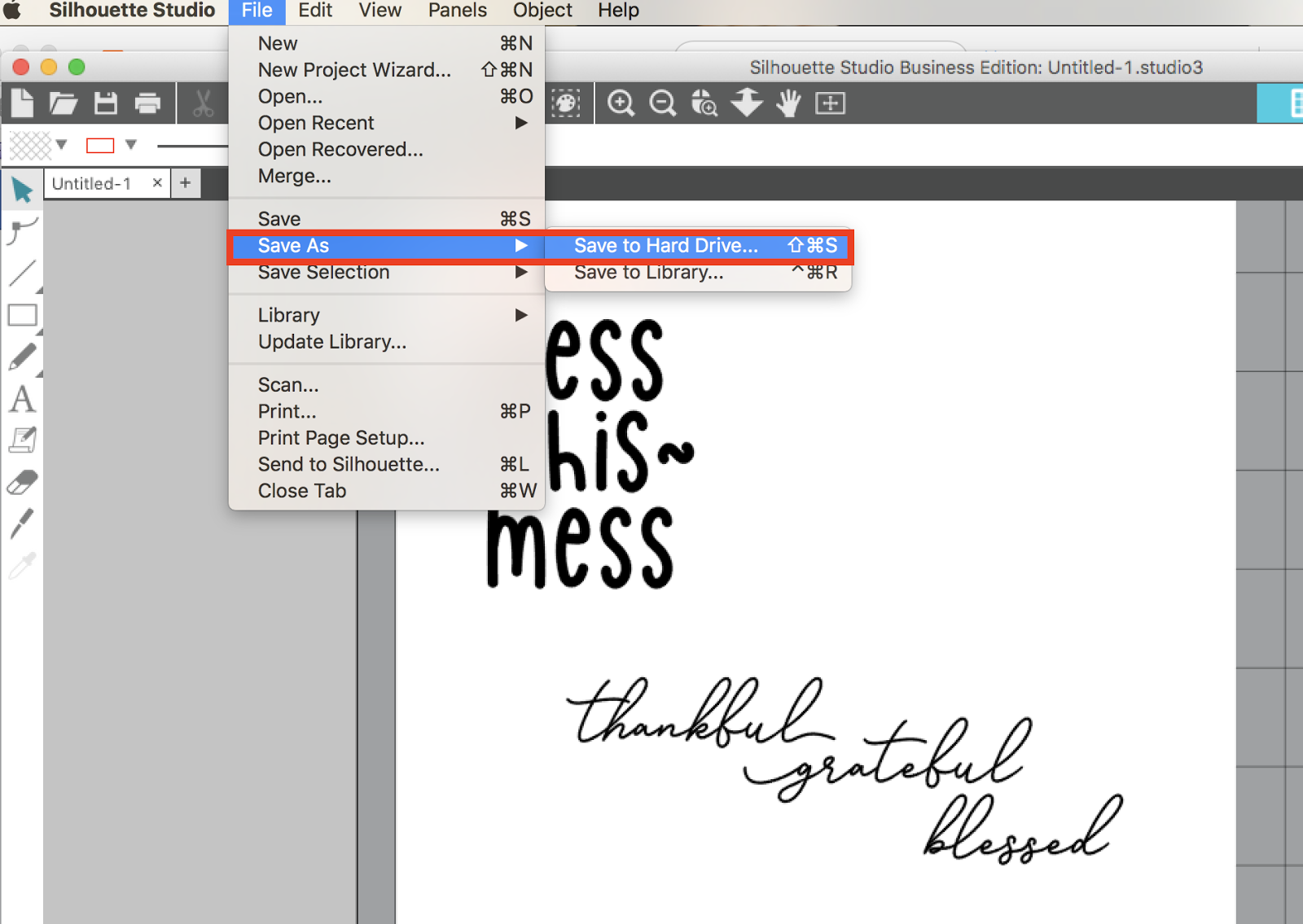Activate the Zoom In tool
Image resolution: width=1303 pixels, height=924 pixels.
click(x=621, y=103)
